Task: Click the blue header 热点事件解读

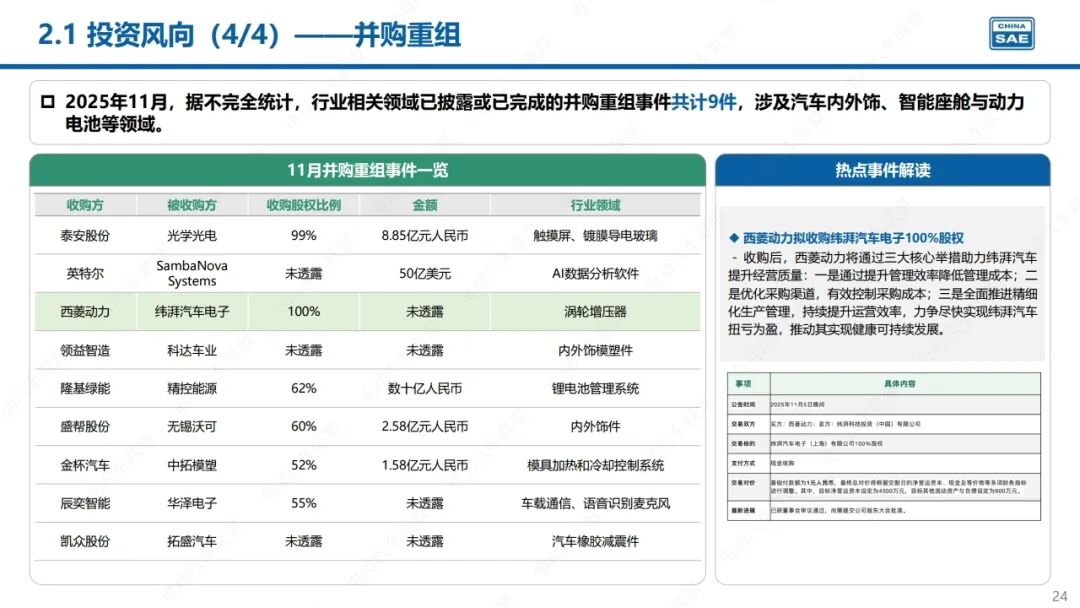Action: coord(882,170)
